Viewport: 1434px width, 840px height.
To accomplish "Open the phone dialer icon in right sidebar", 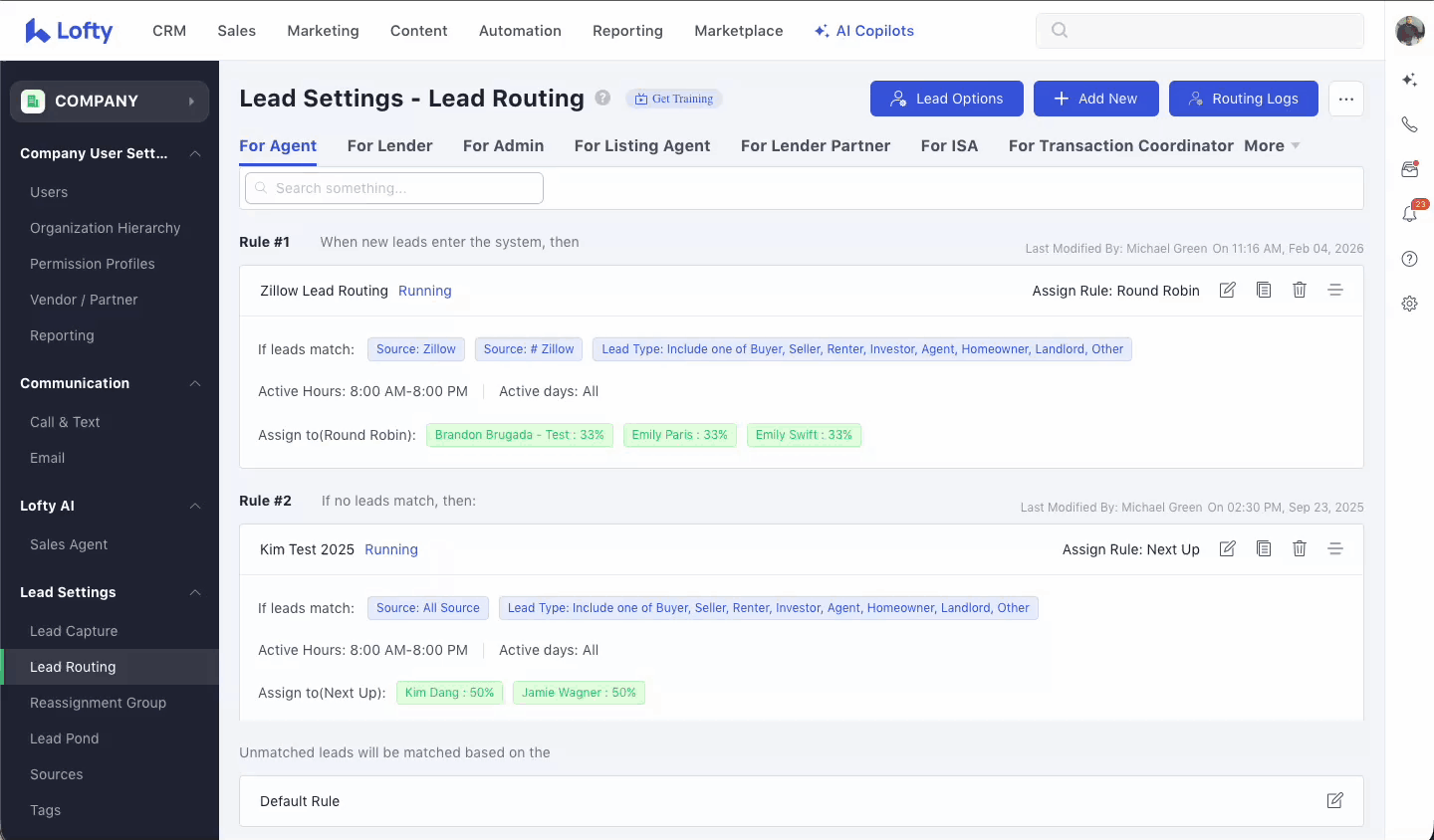I will (x=1409, y=124).
